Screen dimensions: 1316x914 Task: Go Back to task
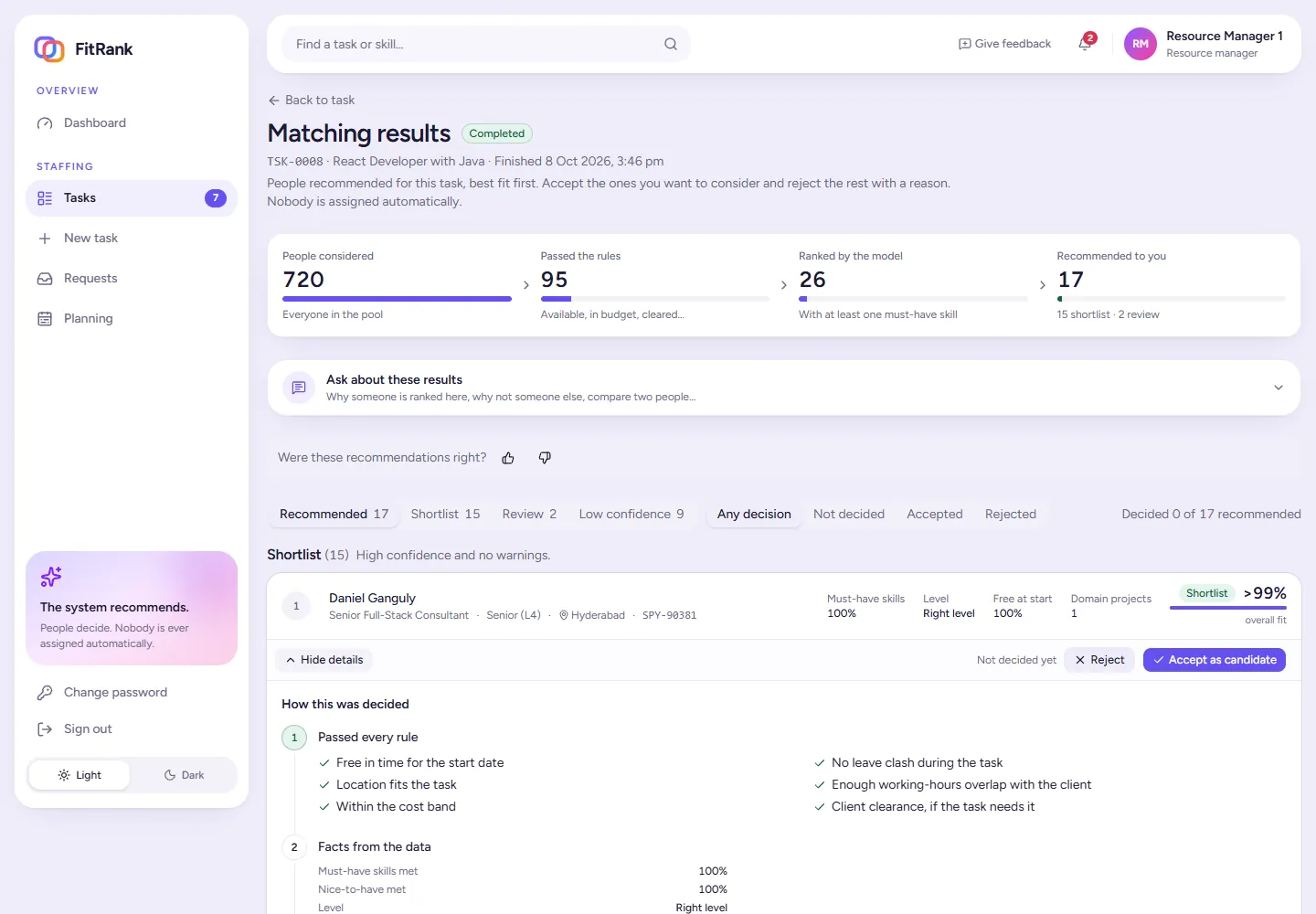[x=312, y=101]
